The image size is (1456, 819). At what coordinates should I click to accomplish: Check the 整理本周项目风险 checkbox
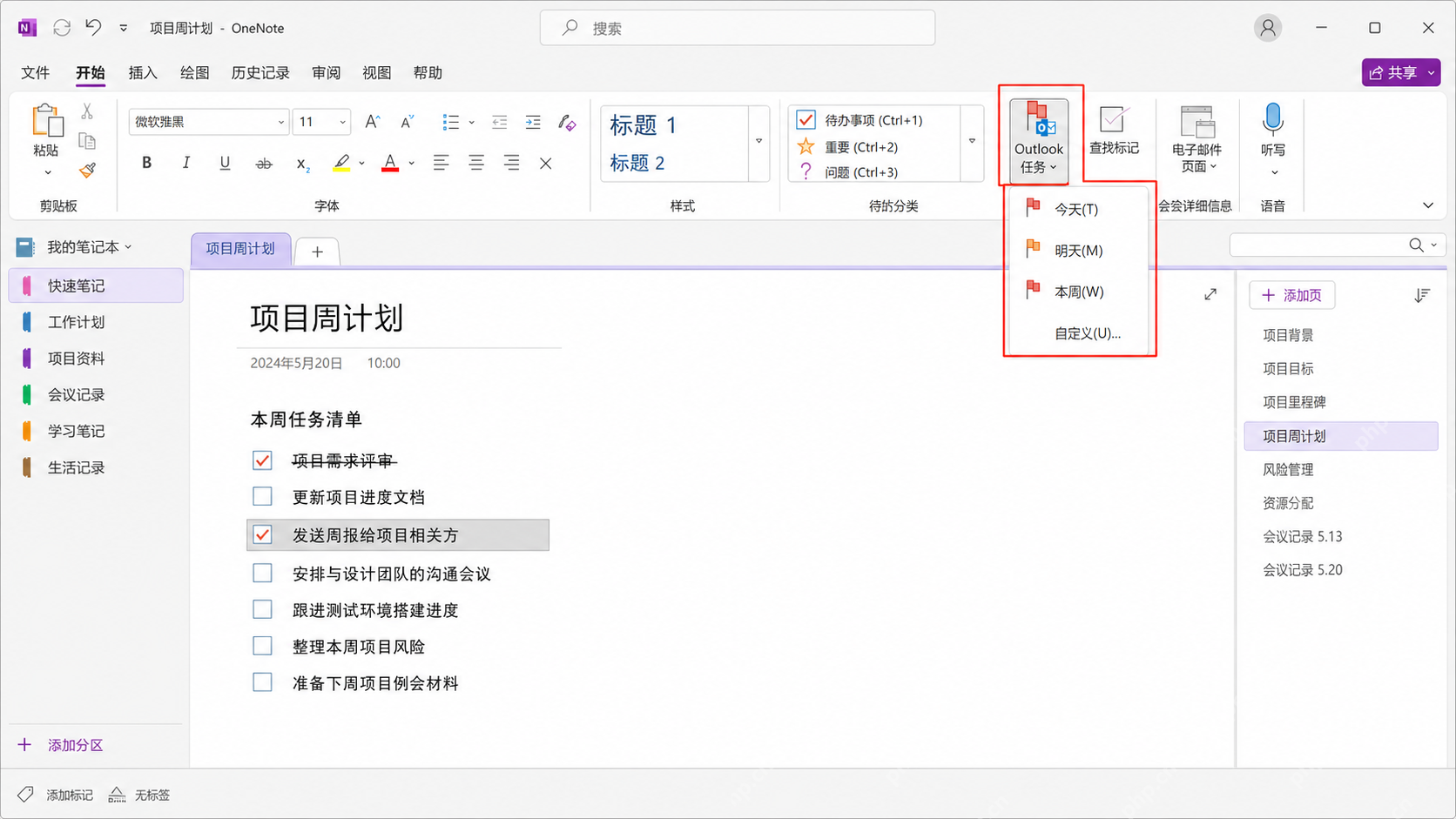click(x=262, y=646)
